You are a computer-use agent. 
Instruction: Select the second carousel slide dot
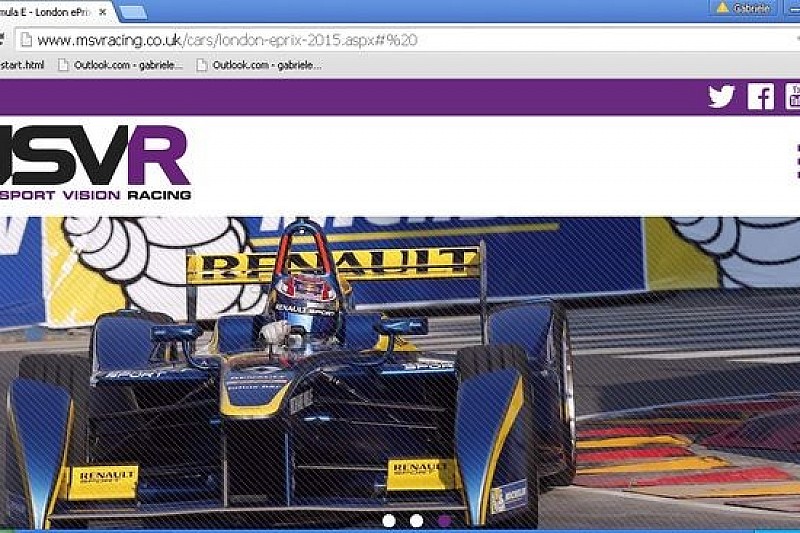pos(416,521)
